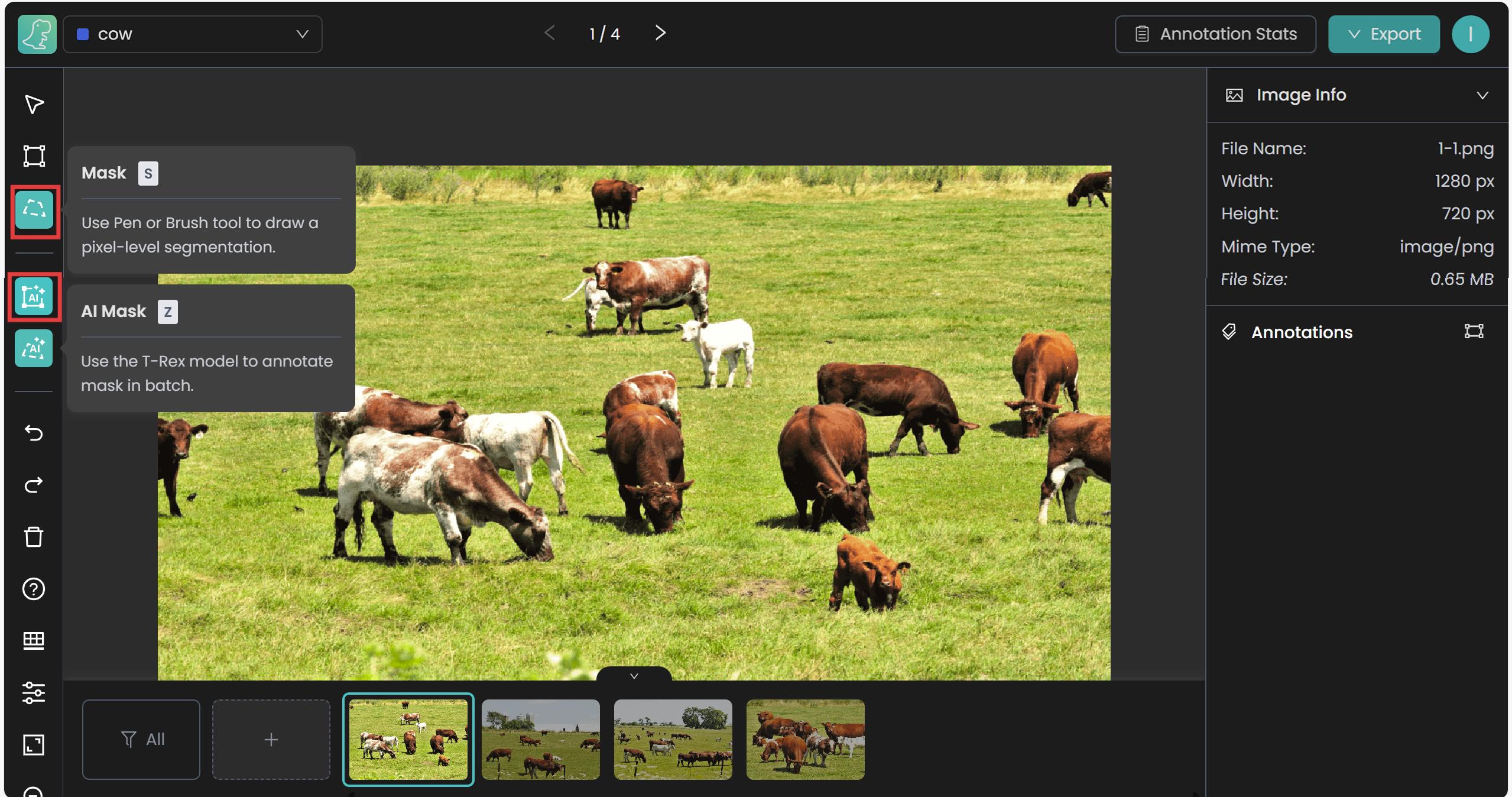The image size is (1512, 797).
Task: Click the undo arrow icon
Action: pos(34,433)
